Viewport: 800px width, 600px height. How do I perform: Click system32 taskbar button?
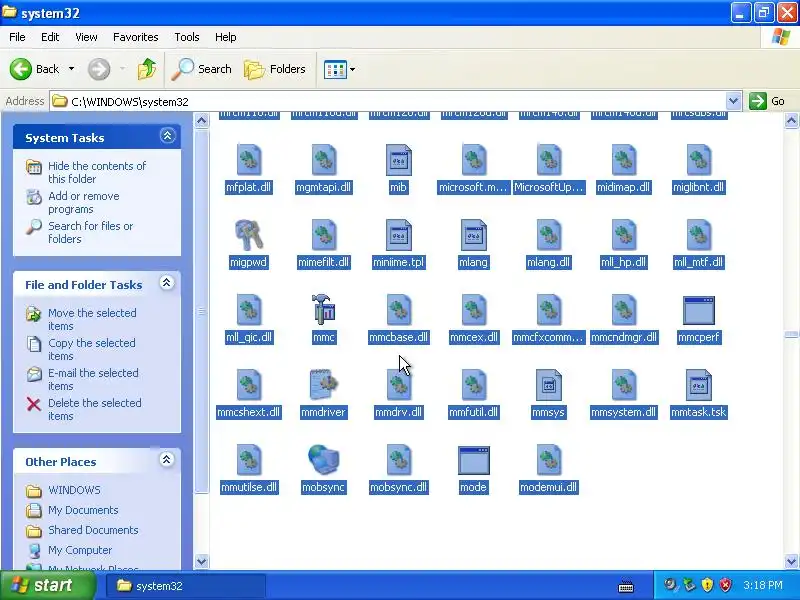[x=186, y=586]
